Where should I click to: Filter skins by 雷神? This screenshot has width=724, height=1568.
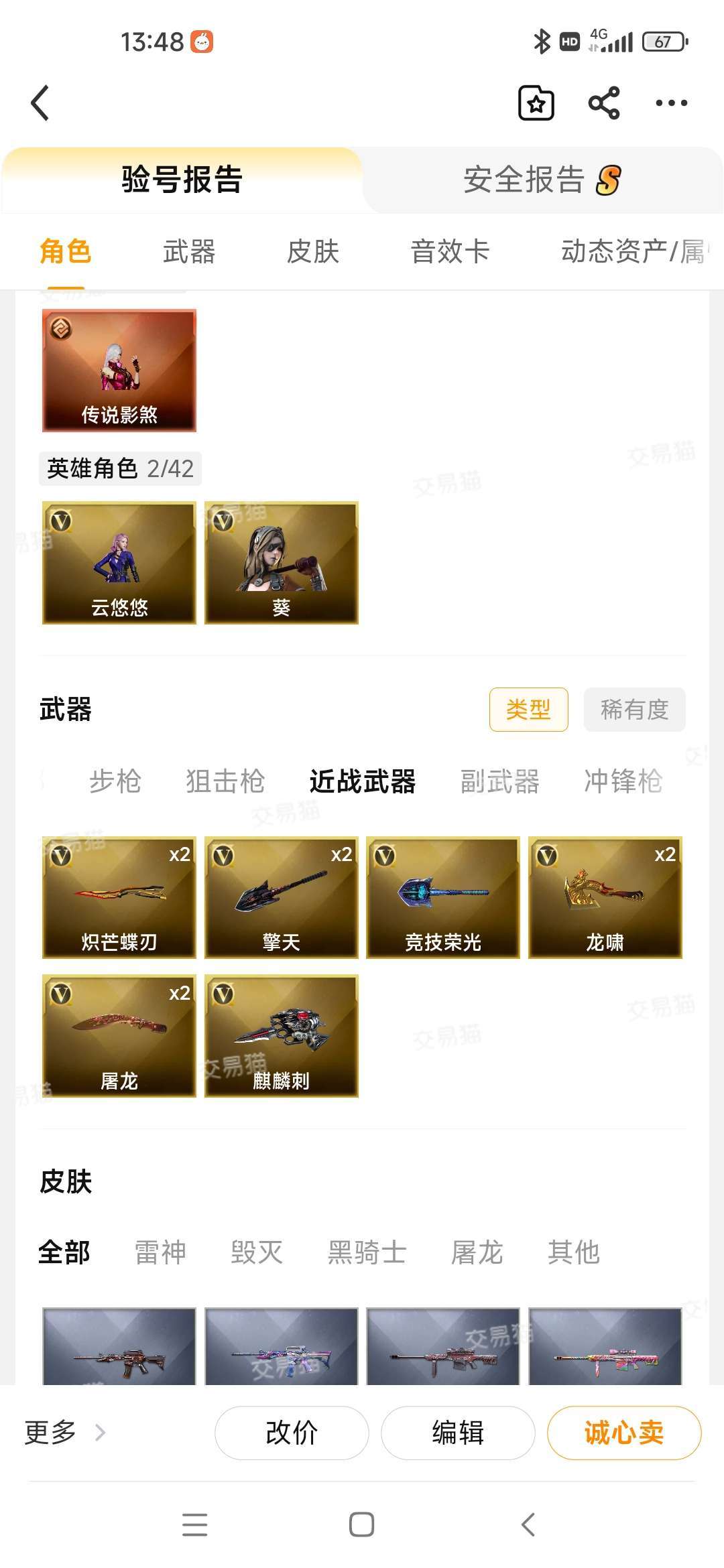tap(160, 1252)
